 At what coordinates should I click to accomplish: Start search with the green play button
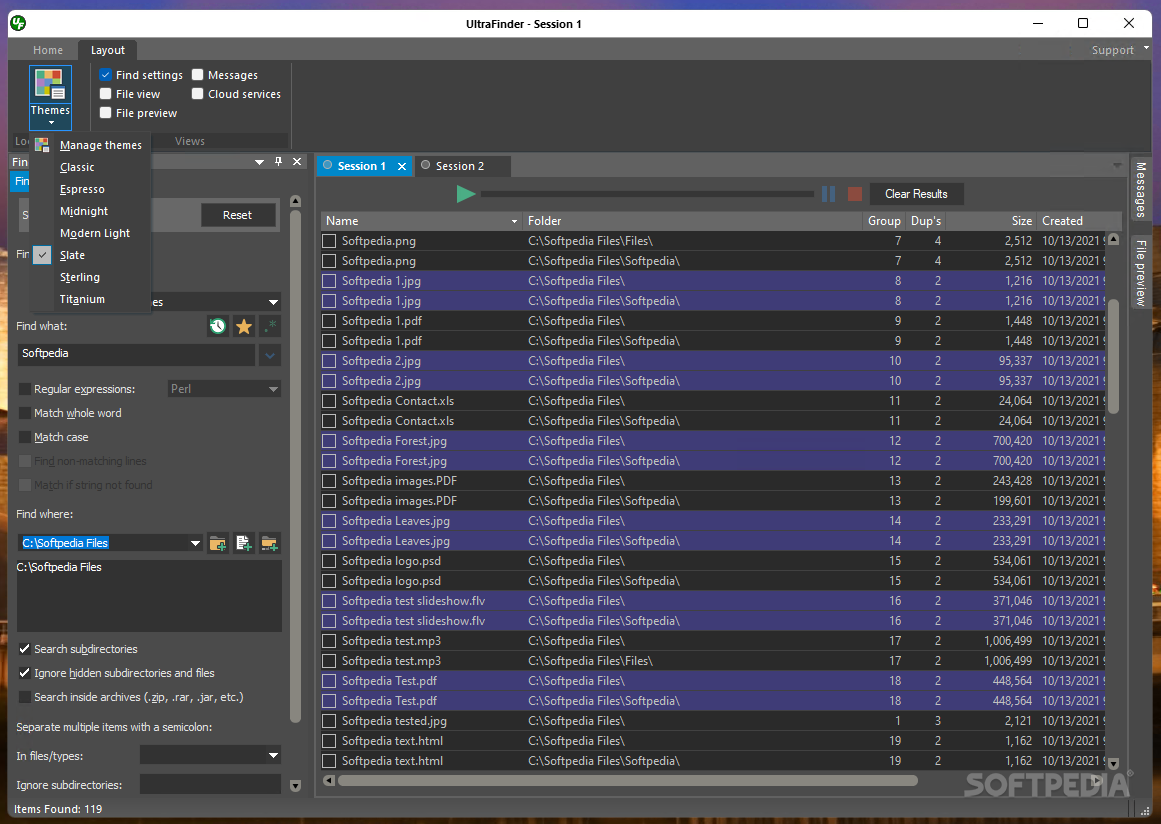click(x=466, y=194)
